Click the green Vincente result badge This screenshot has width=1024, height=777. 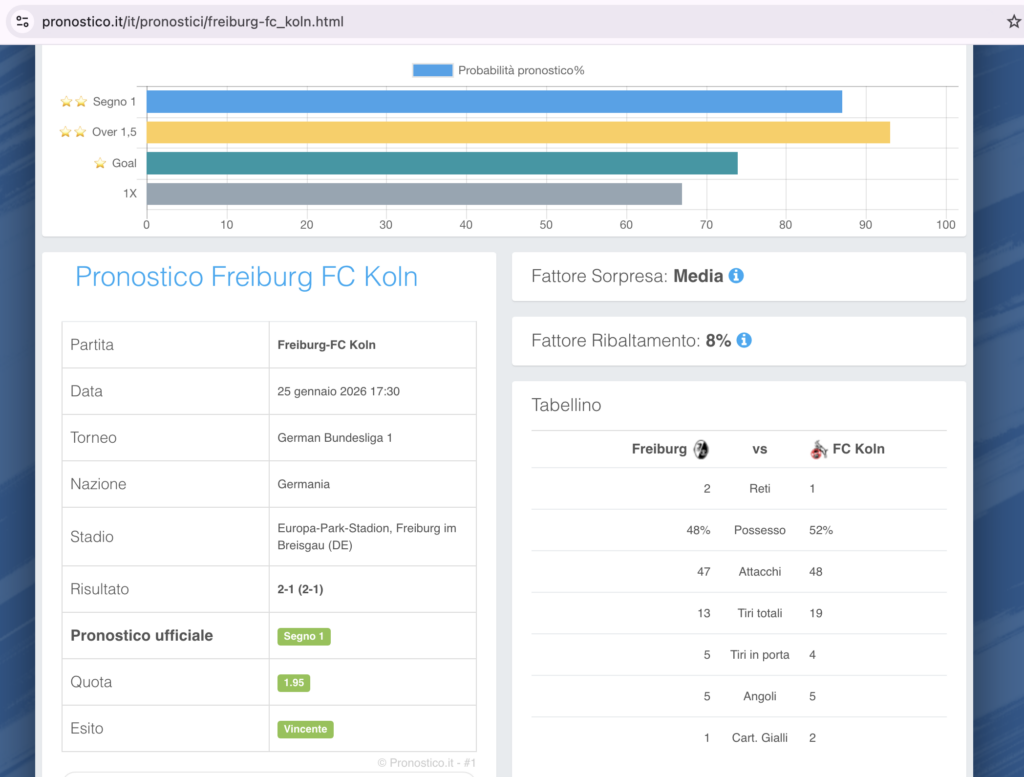click(305, 729)
